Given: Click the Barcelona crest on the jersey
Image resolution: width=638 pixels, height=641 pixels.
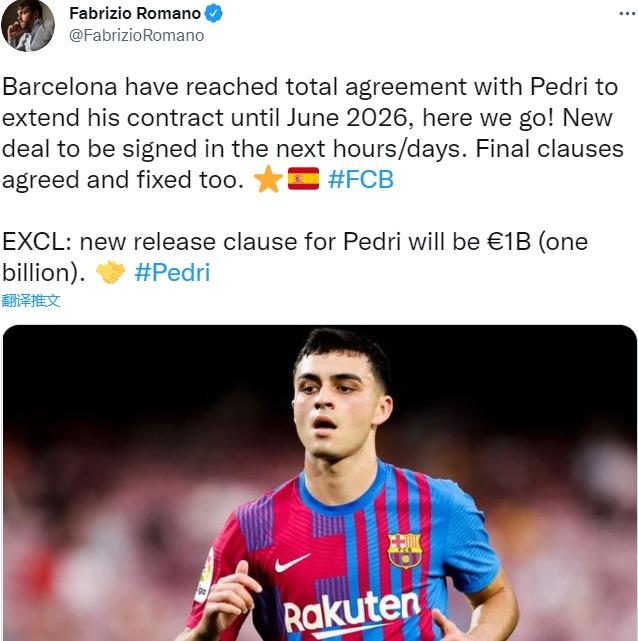Looking at the screenshot, I should click(x=405, y=550).
